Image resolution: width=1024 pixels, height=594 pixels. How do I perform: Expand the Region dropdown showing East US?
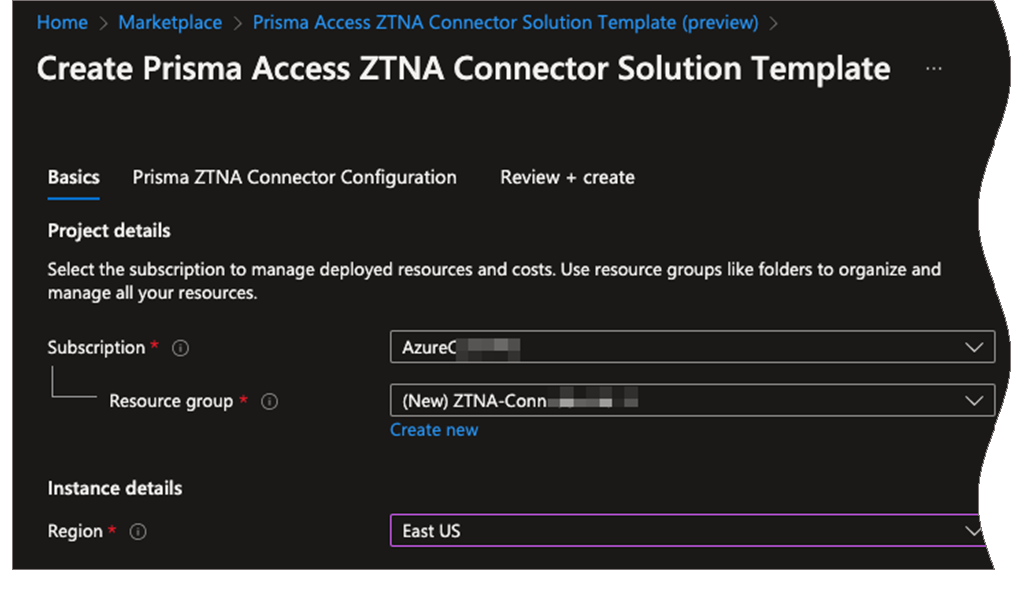[688, 531]
